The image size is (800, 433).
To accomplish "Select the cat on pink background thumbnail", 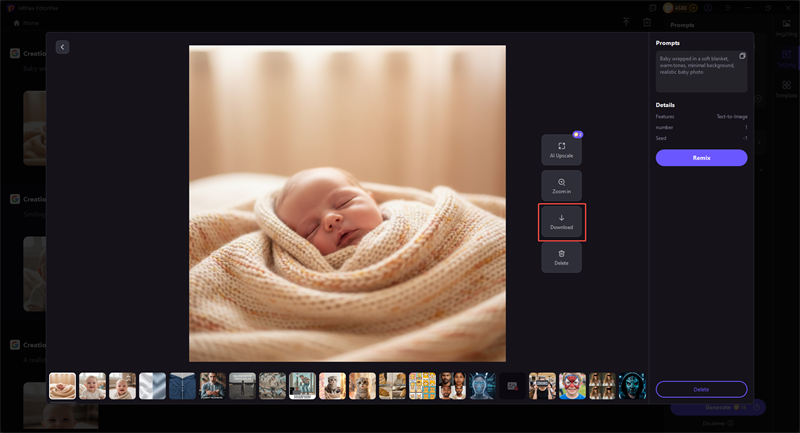I will (332, 386).
